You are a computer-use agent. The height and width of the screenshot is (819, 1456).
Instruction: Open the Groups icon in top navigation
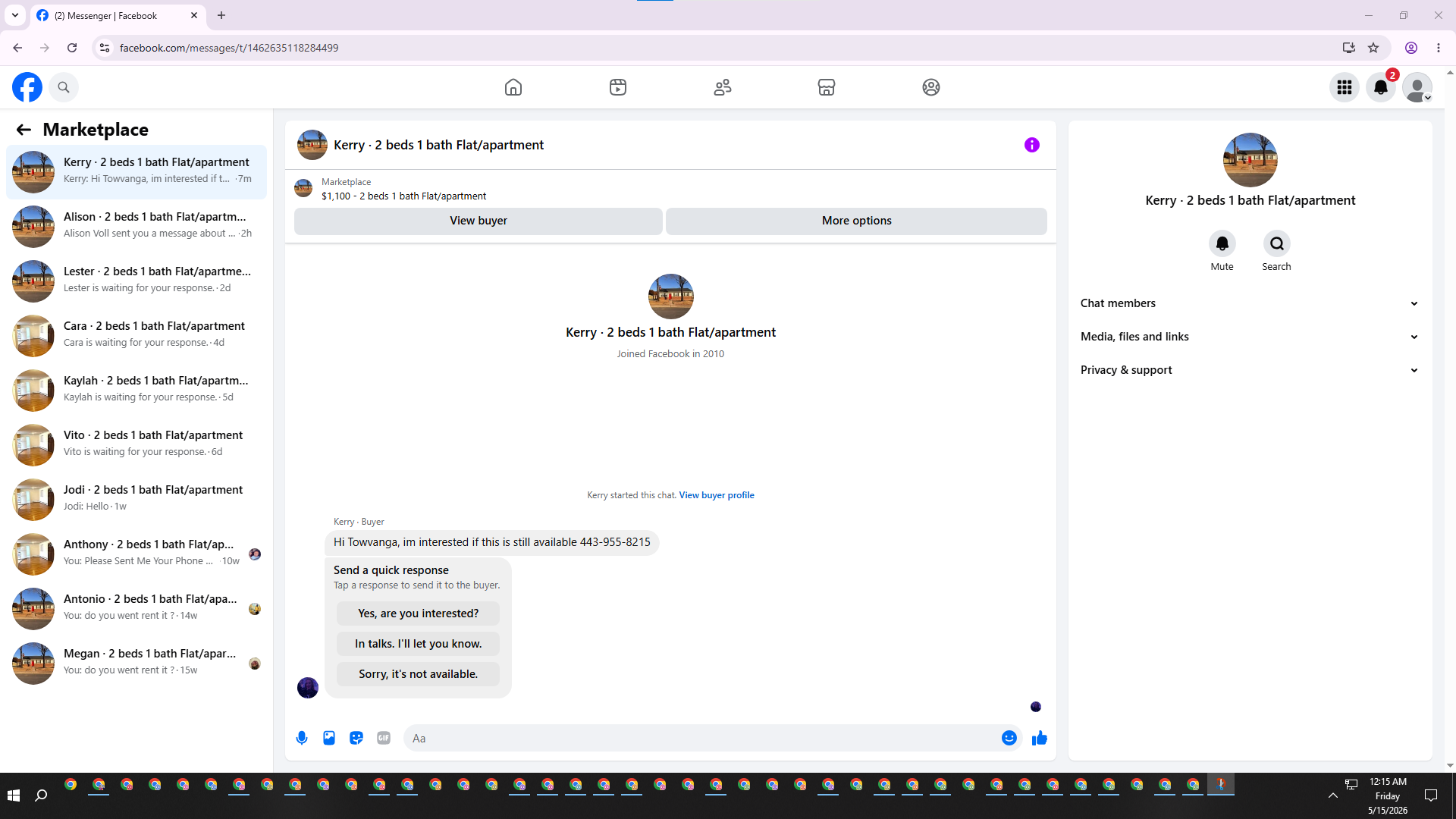[x=931, y=87]
